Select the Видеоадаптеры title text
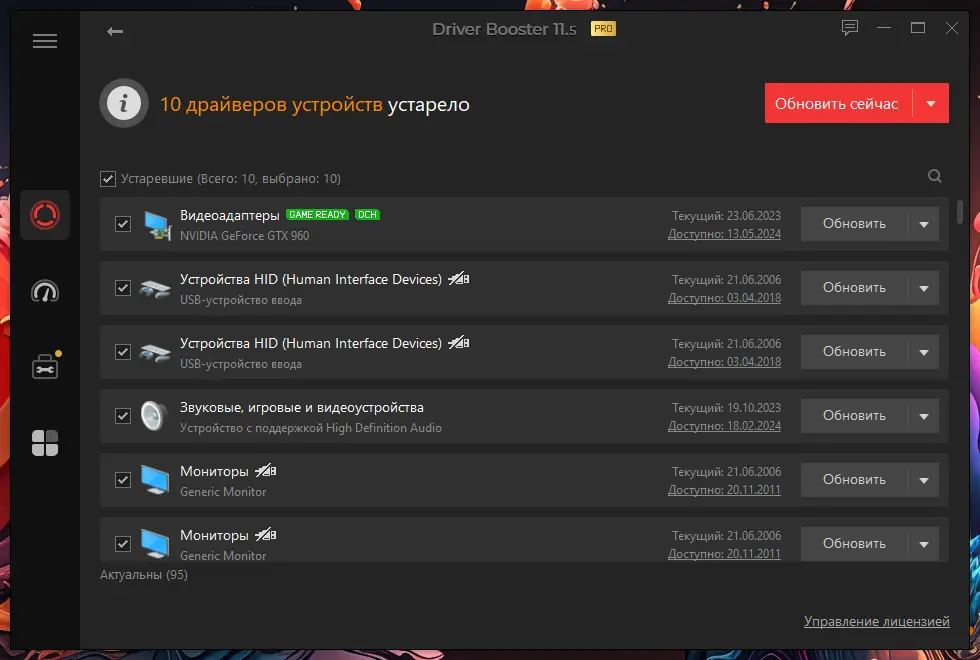 (x=229, y=215)
